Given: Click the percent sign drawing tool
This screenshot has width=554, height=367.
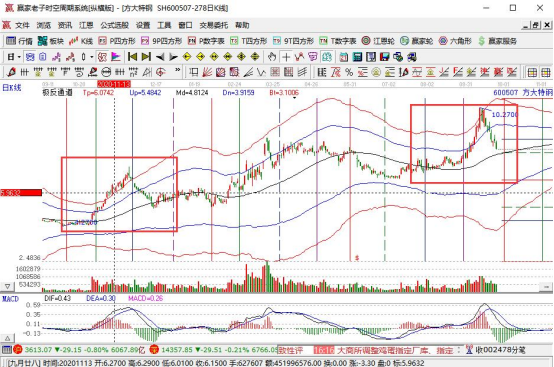Looking at the screenshot, I should point(349,72).
